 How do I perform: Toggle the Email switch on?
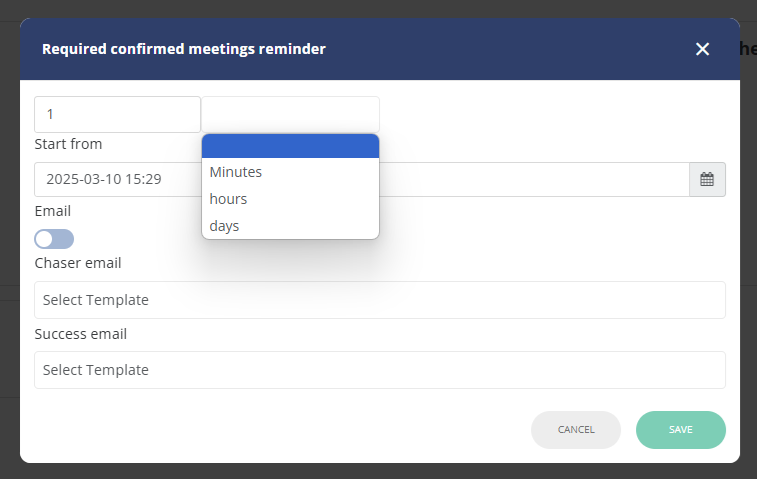(54, 239)
